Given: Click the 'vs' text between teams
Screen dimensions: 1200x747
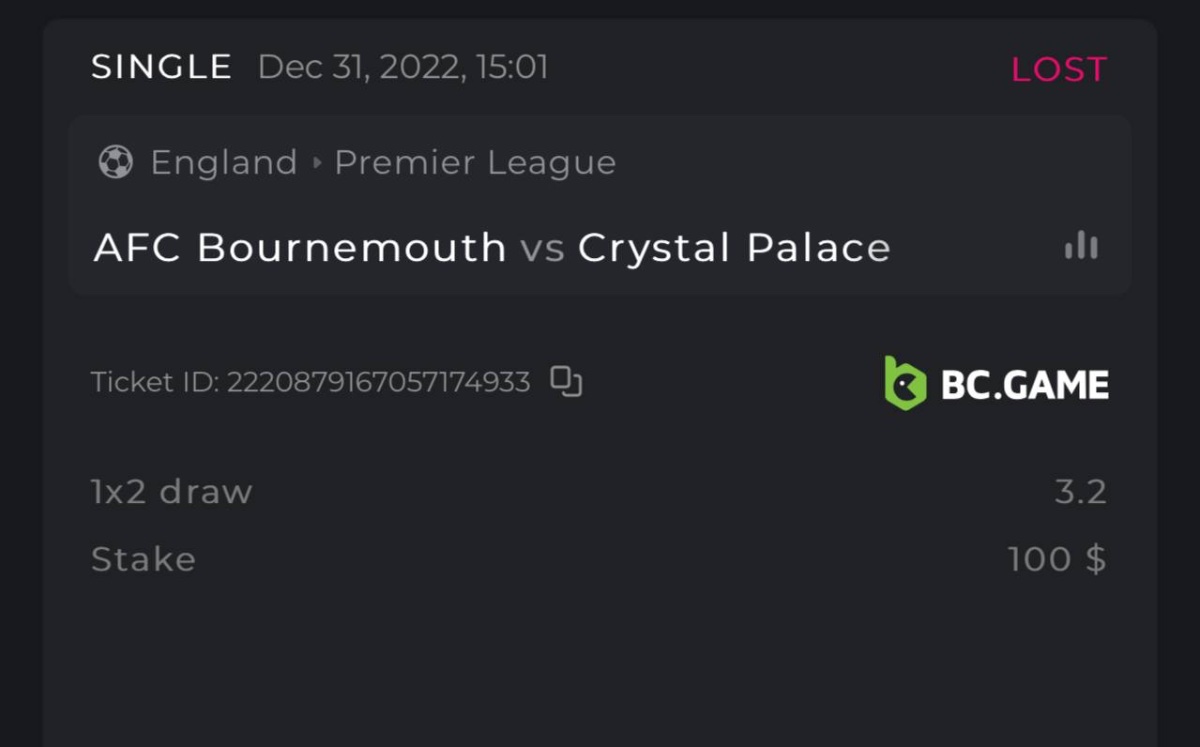Looking at the screenshot, I should tap(542, 248).
